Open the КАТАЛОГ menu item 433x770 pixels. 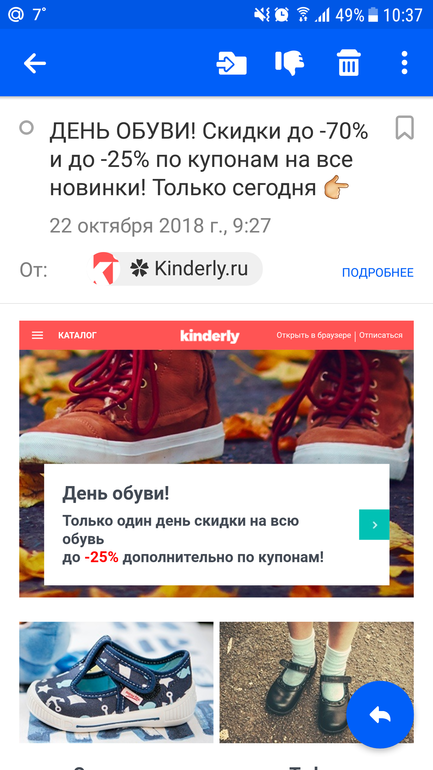[x=77, y=335]
